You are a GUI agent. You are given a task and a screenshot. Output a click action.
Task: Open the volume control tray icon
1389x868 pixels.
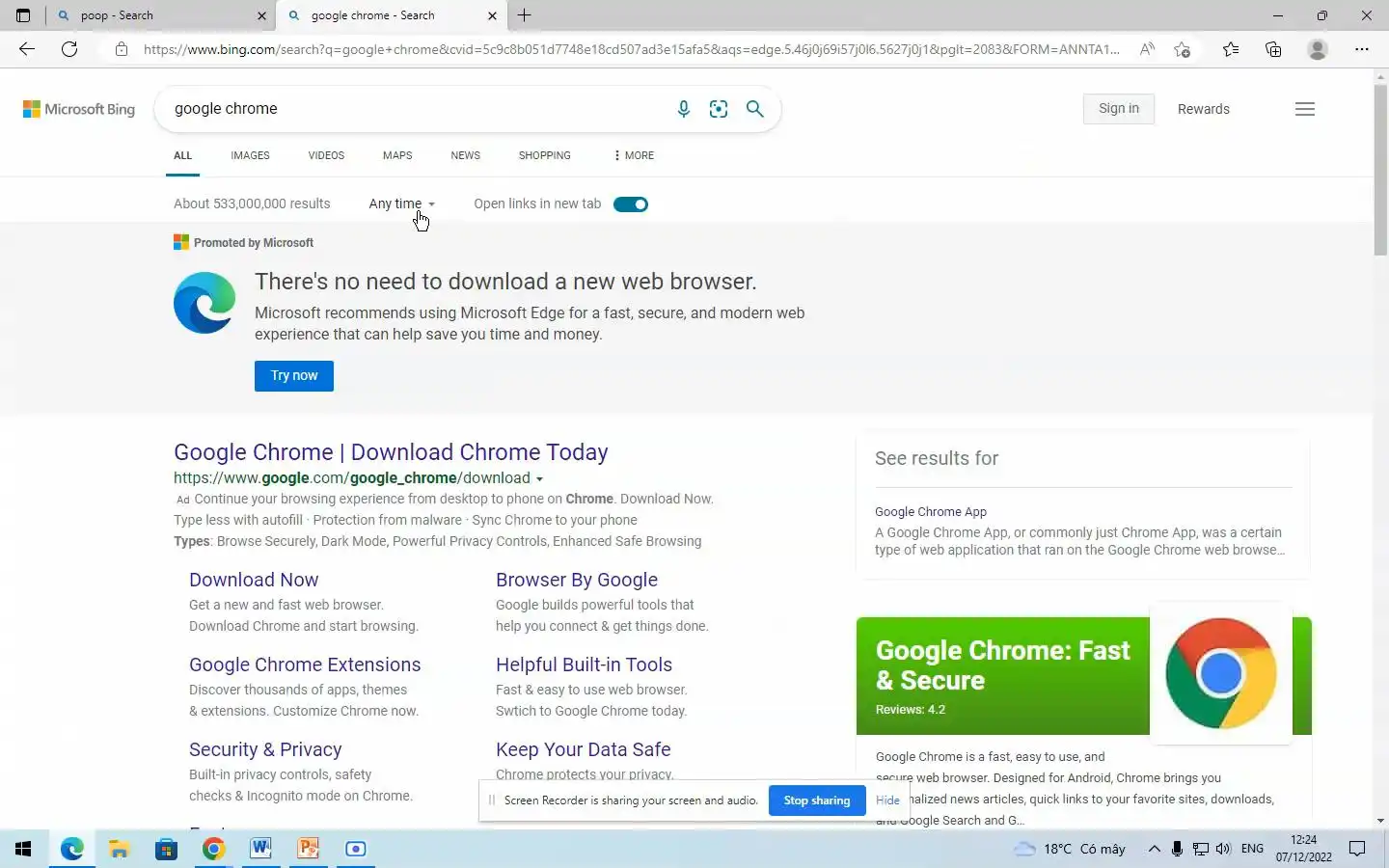point(1223,849)
